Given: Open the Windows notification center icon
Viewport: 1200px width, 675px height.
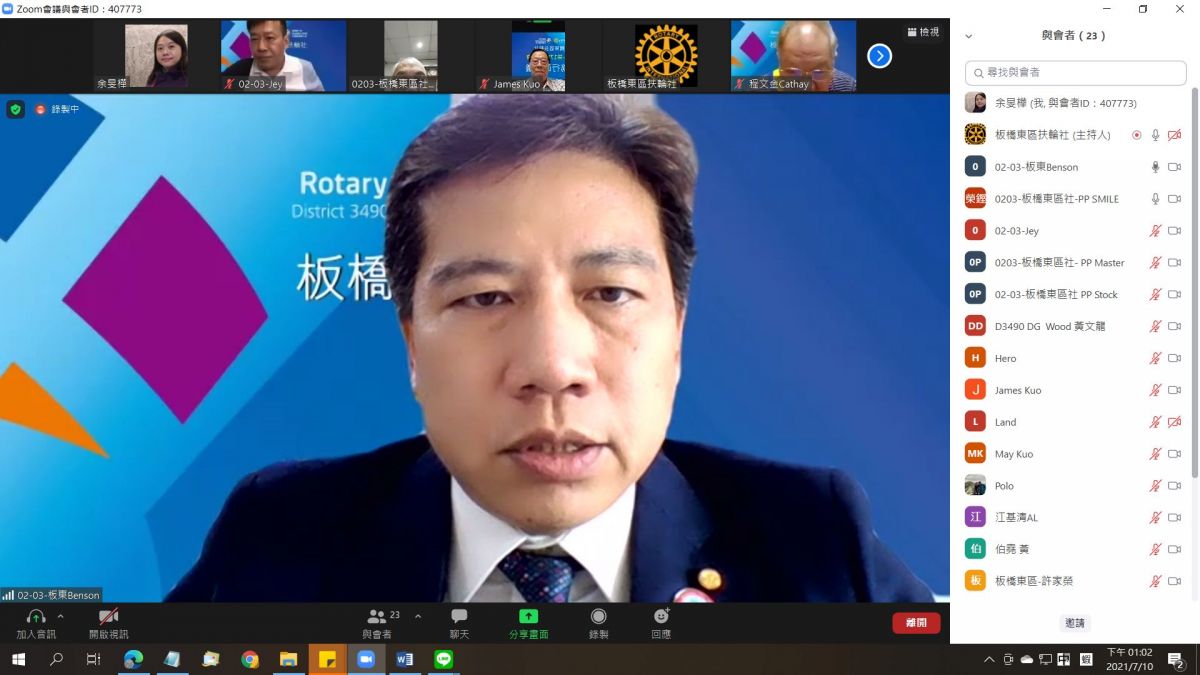Looking at the screenshot, I should (x=1176, y=659).
